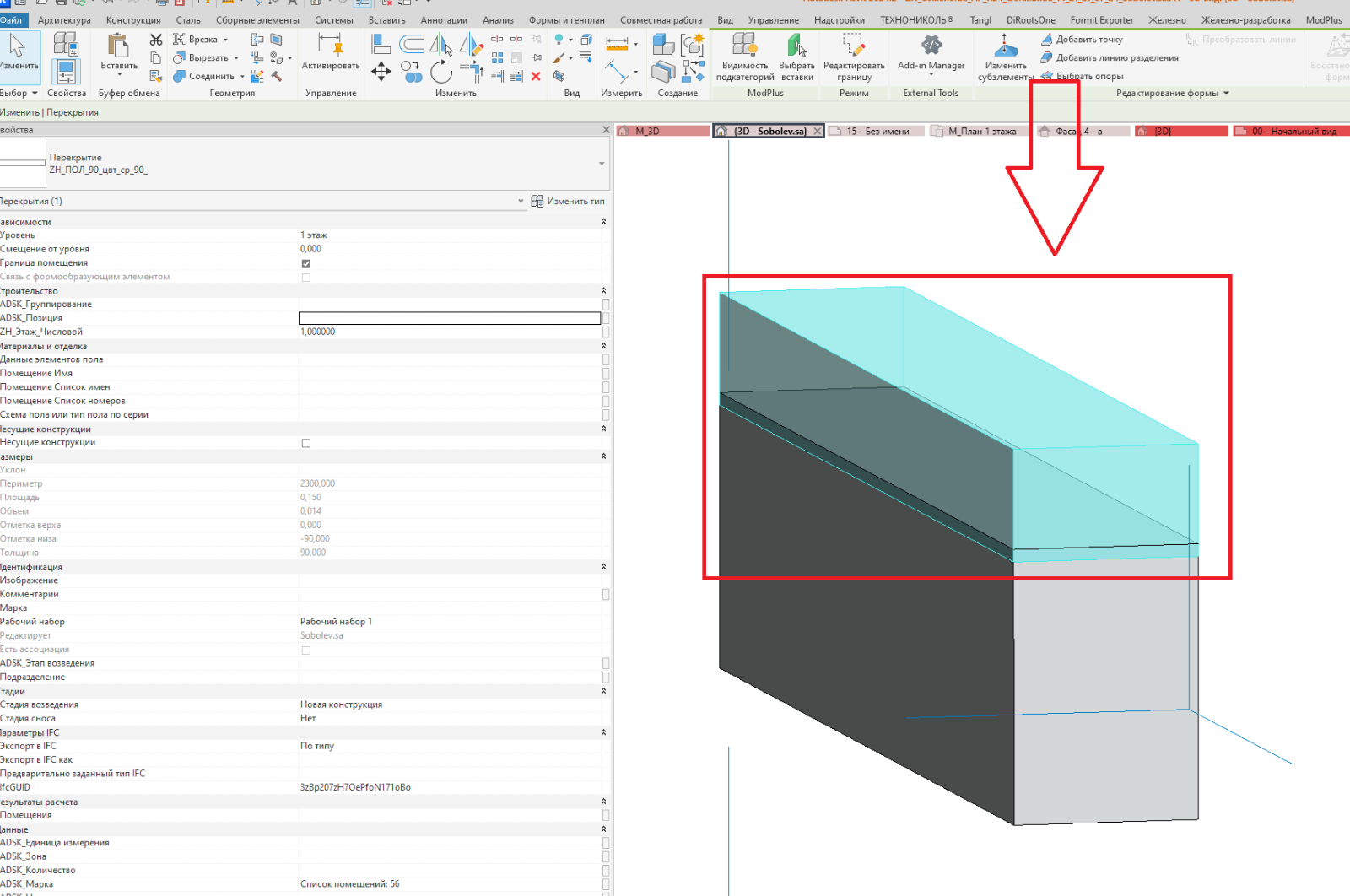Select the Align tool in Изменить panel
The height and width of the screenshot is (896, 1350).
(x=381, y=44)
